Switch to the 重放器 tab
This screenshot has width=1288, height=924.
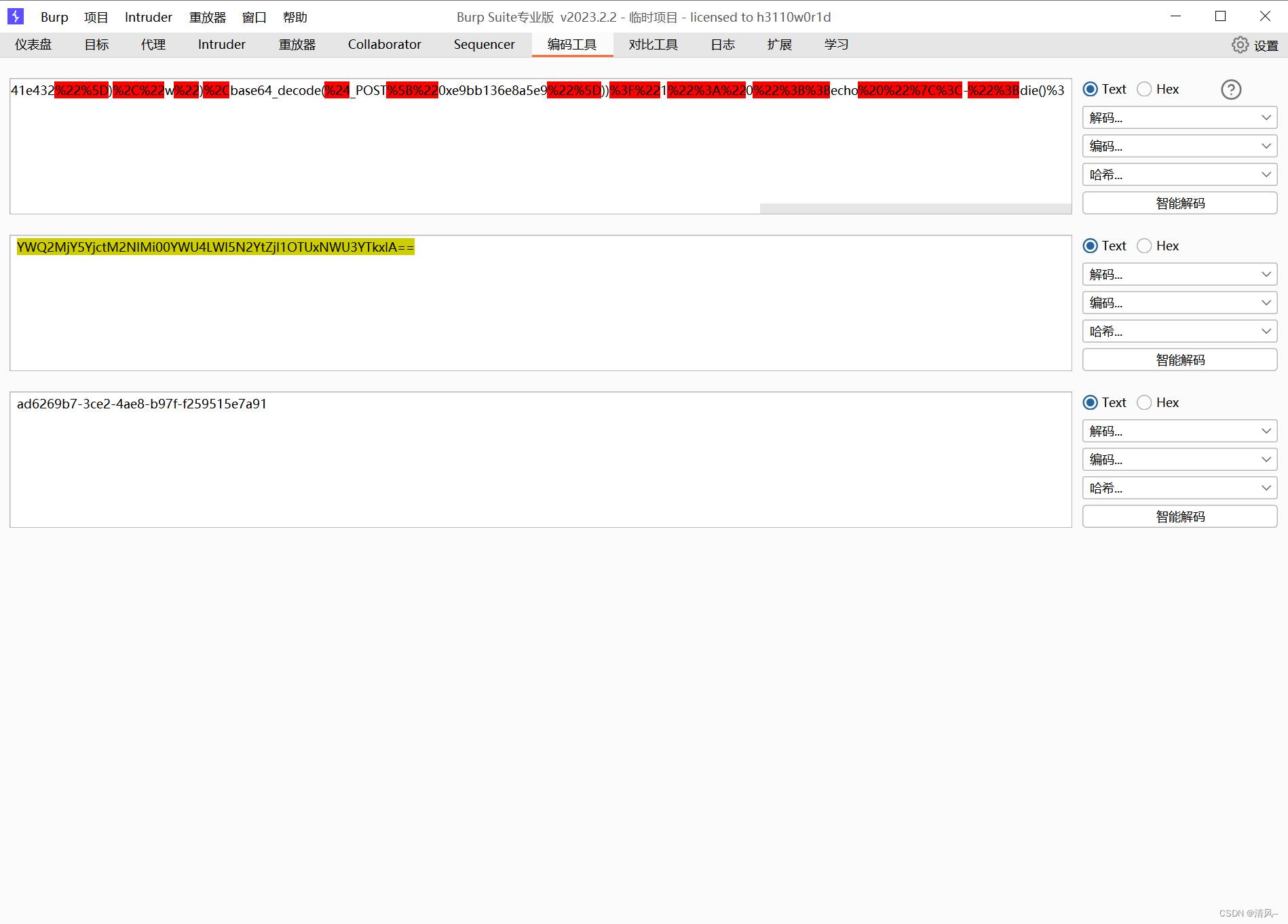point(297,45)
